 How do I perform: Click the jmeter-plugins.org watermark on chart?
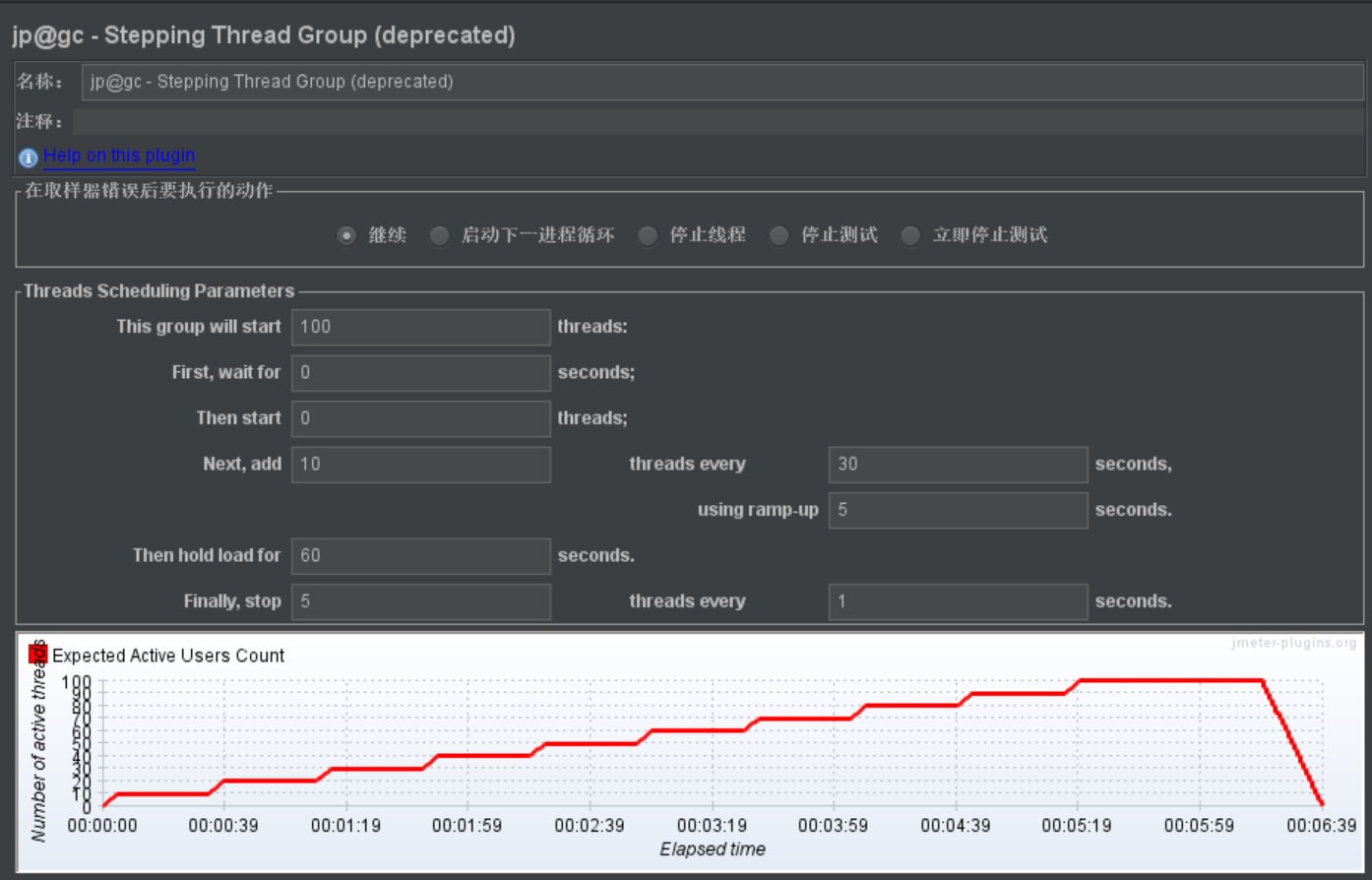(x=1293, y=643)
